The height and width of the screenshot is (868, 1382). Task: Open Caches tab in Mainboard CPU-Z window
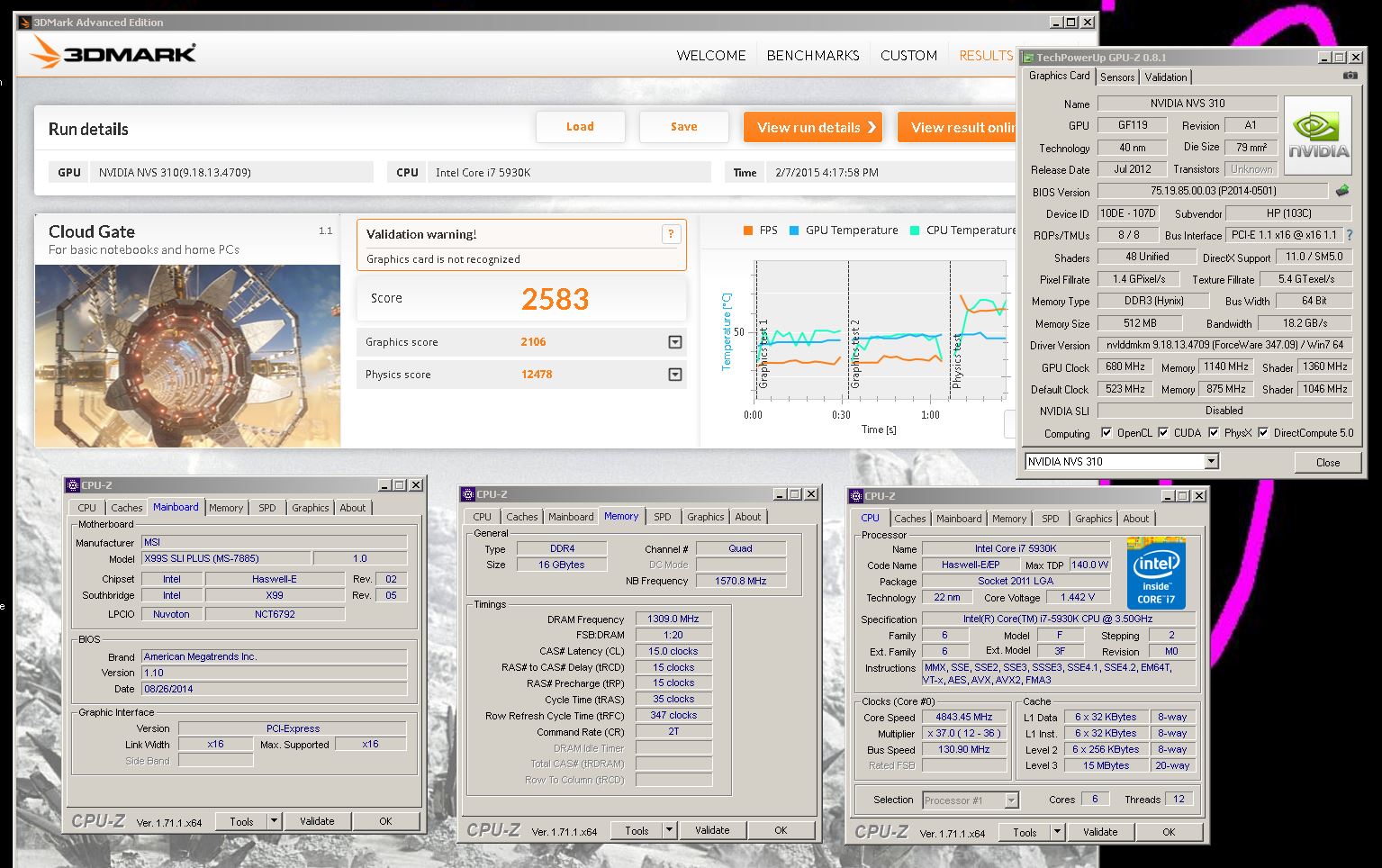tap(127, 508)
